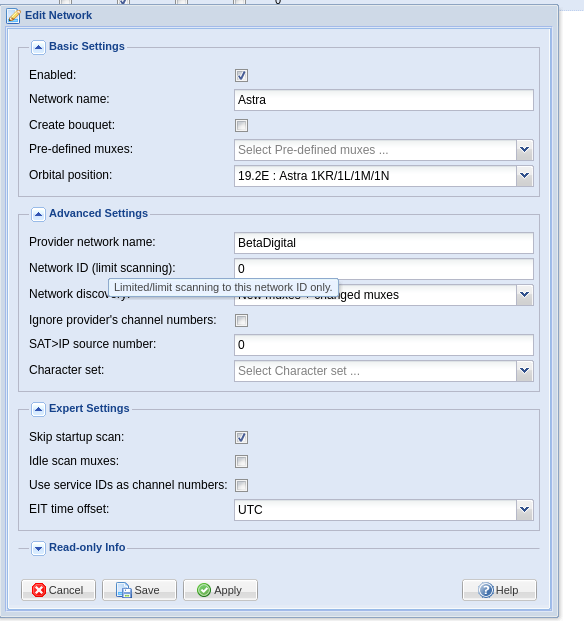584x633 pixels.
Task: Open the Orbital position dropdown arrow
Action: tap(525, 176)
